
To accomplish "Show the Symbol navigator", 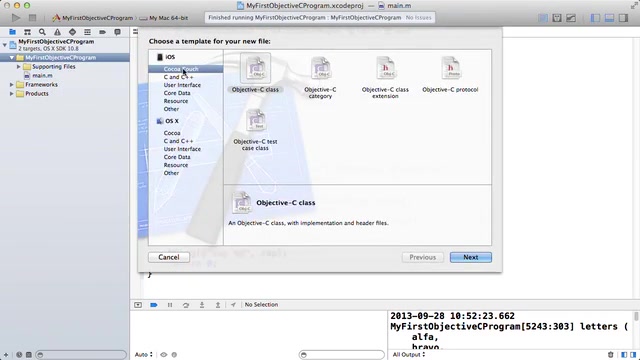I will pos(27,32).
